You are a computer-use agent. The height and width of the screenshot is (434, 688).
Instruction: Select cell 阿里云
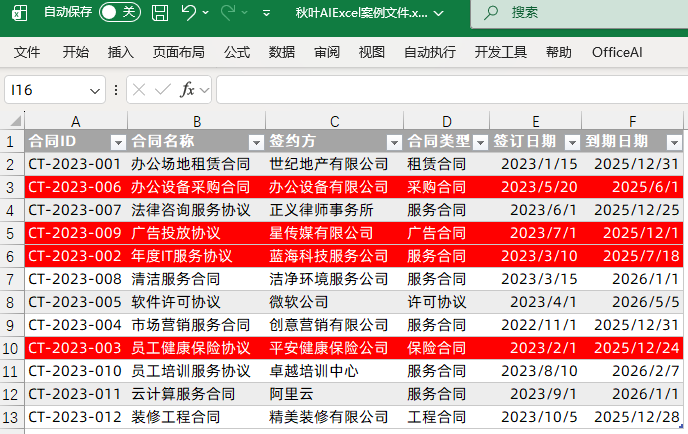pos(334,394)
